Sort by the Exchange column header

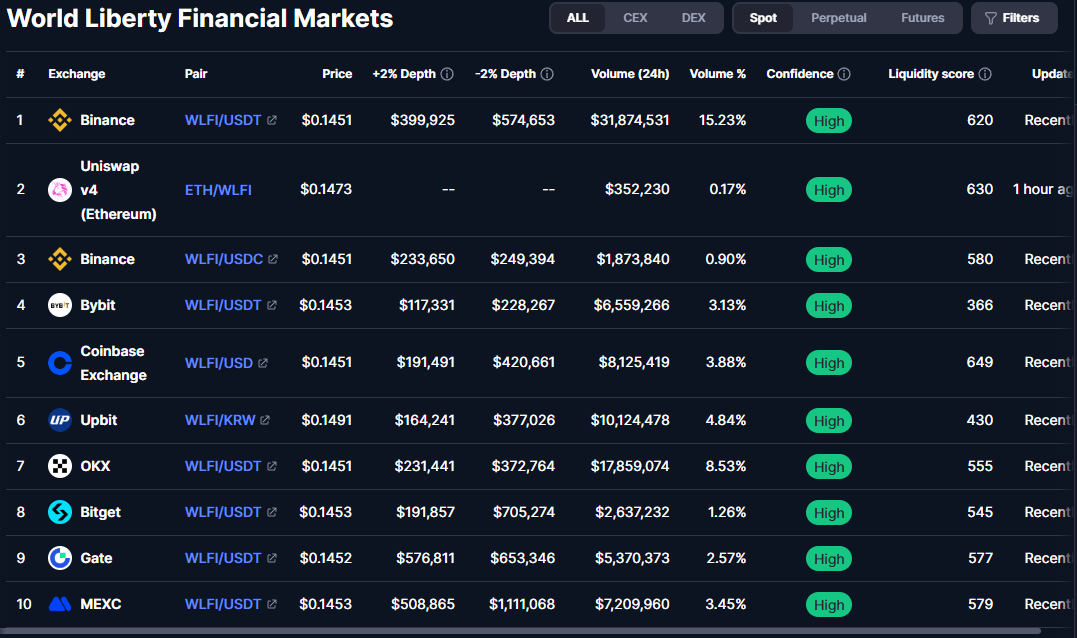[77, 74]
